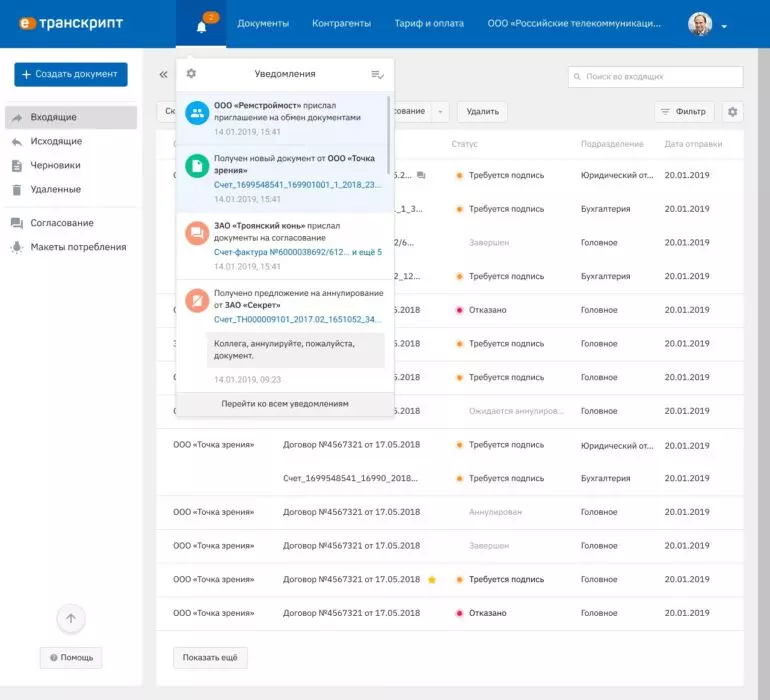Open Счет_ТН000009101 link in notification
Viewport: 770px width, 700px height.
(298, 319)
